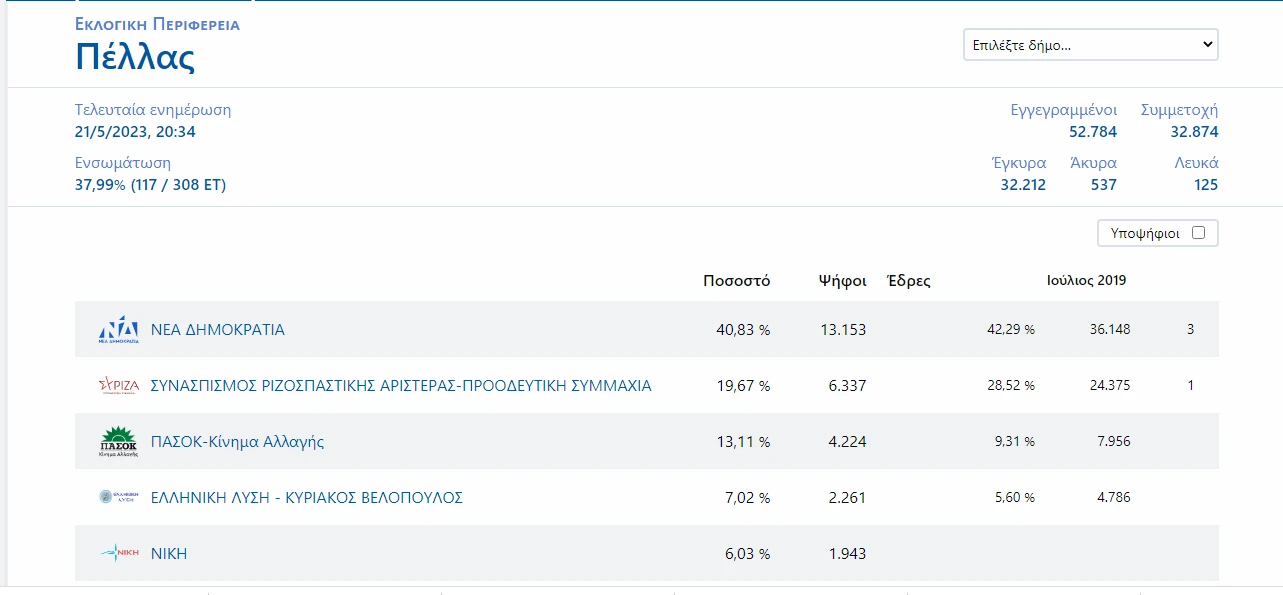
Task: Click the Έδρες column header
Action: click(908, 280)
